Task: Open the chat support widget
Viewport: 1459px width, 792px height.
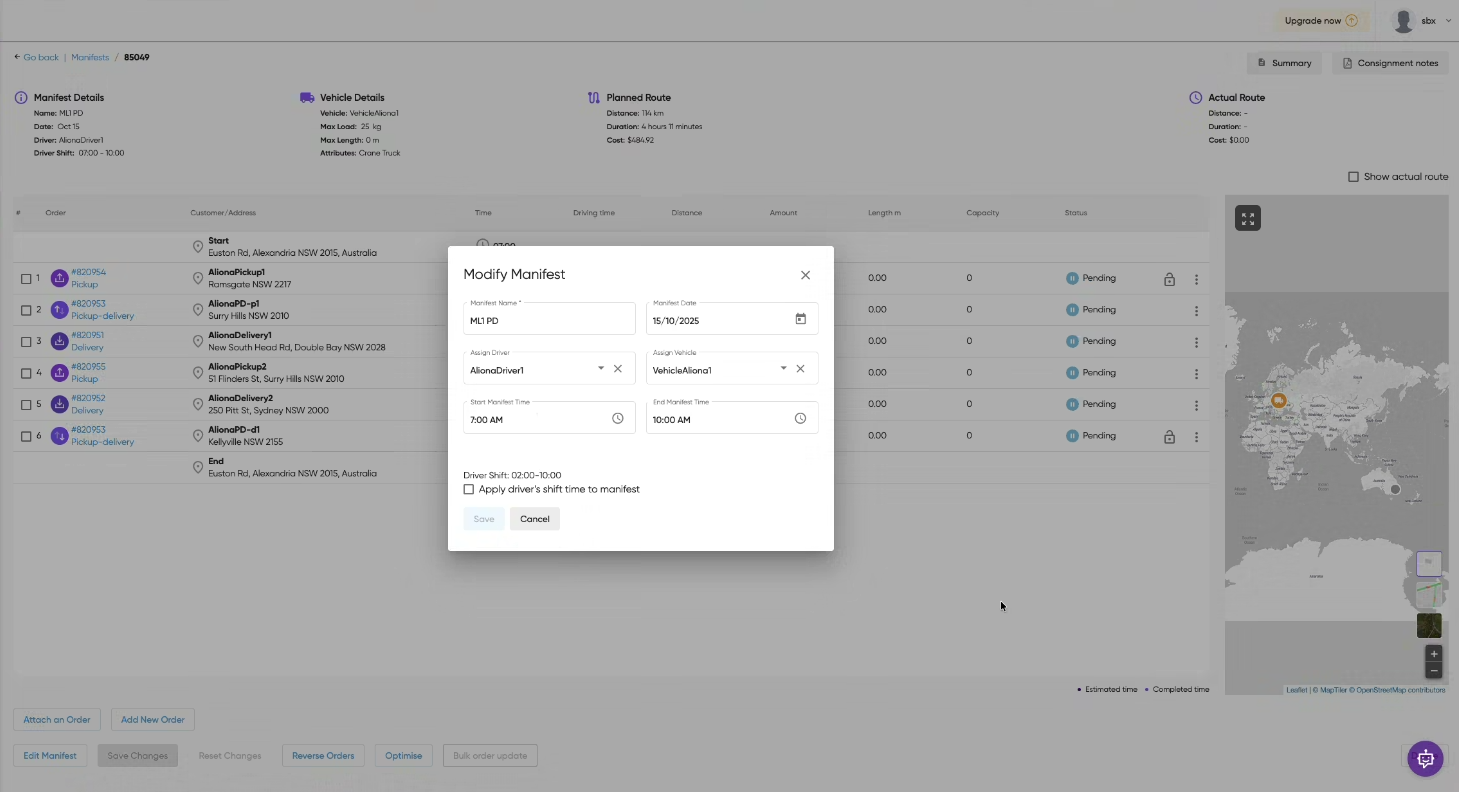Action: 1425,759
